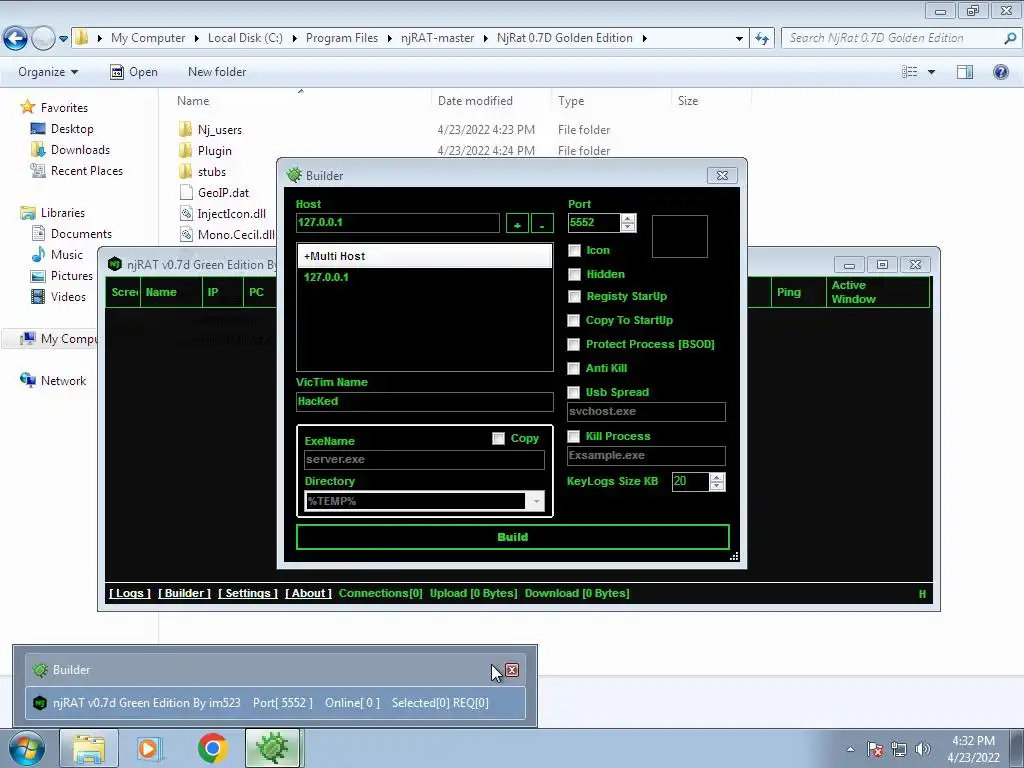Click the Explorer Forward arrow button
1024x768 pixels.
point(43,39)
